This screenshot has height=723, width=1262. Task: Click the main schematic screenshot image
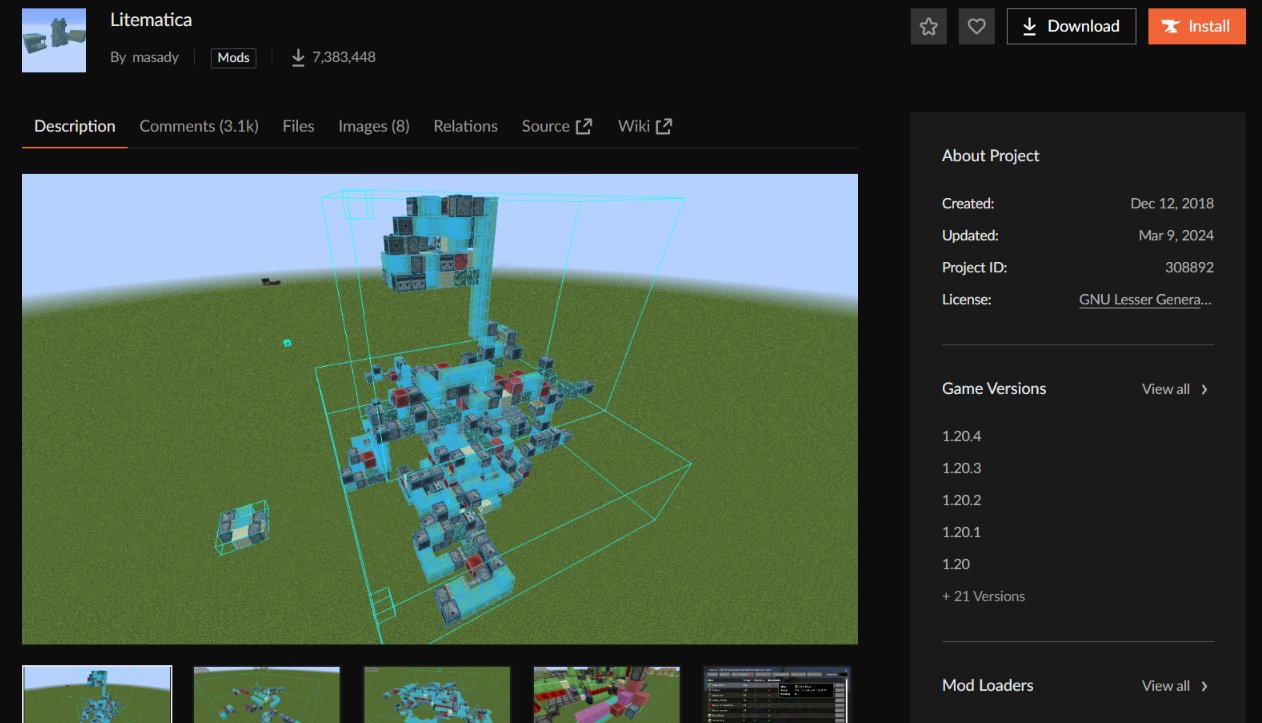pos(440,409)
